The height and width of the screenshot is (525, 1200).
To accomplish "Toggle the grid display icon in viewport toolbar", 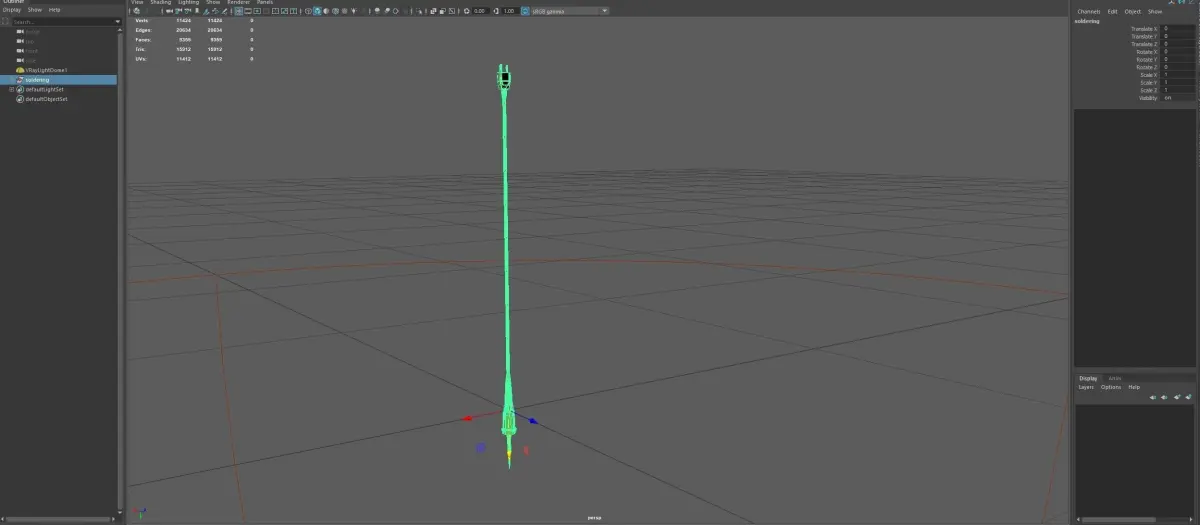I will coord(238,11).
